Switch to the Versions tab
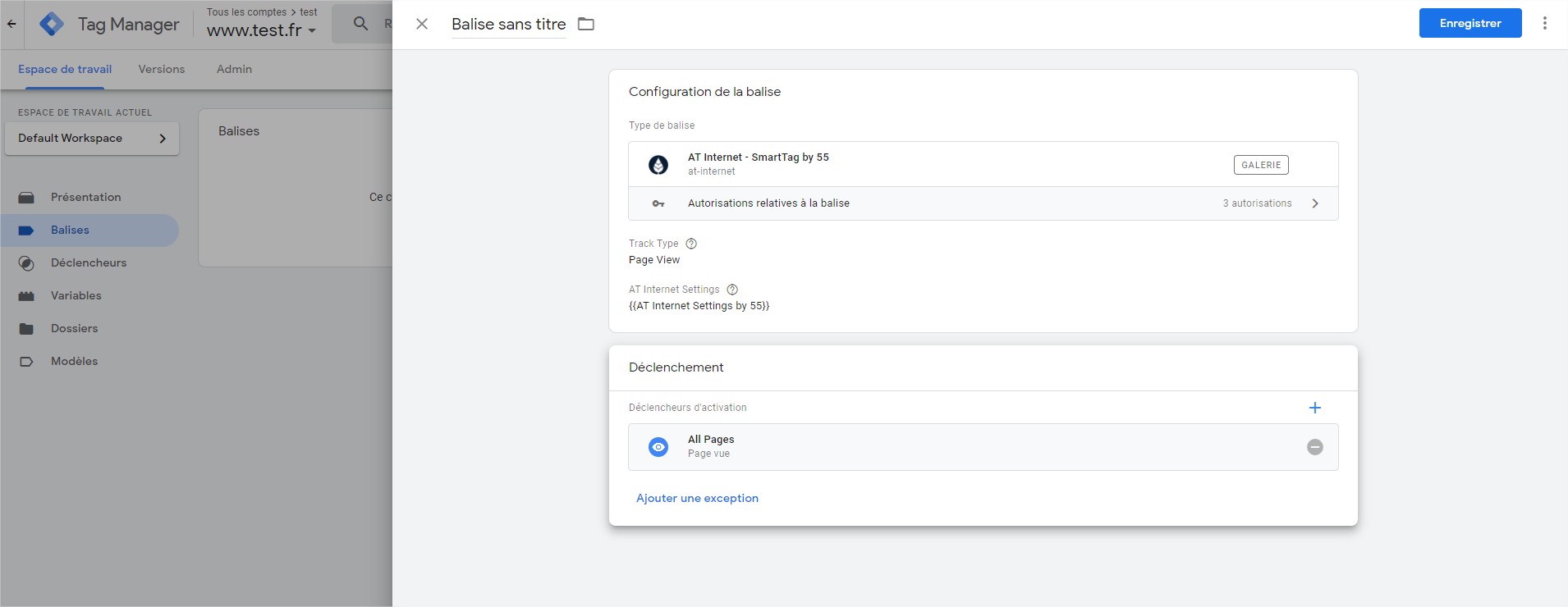The width and height of the screenshot is (1568, 607). [x=162, y=70]
